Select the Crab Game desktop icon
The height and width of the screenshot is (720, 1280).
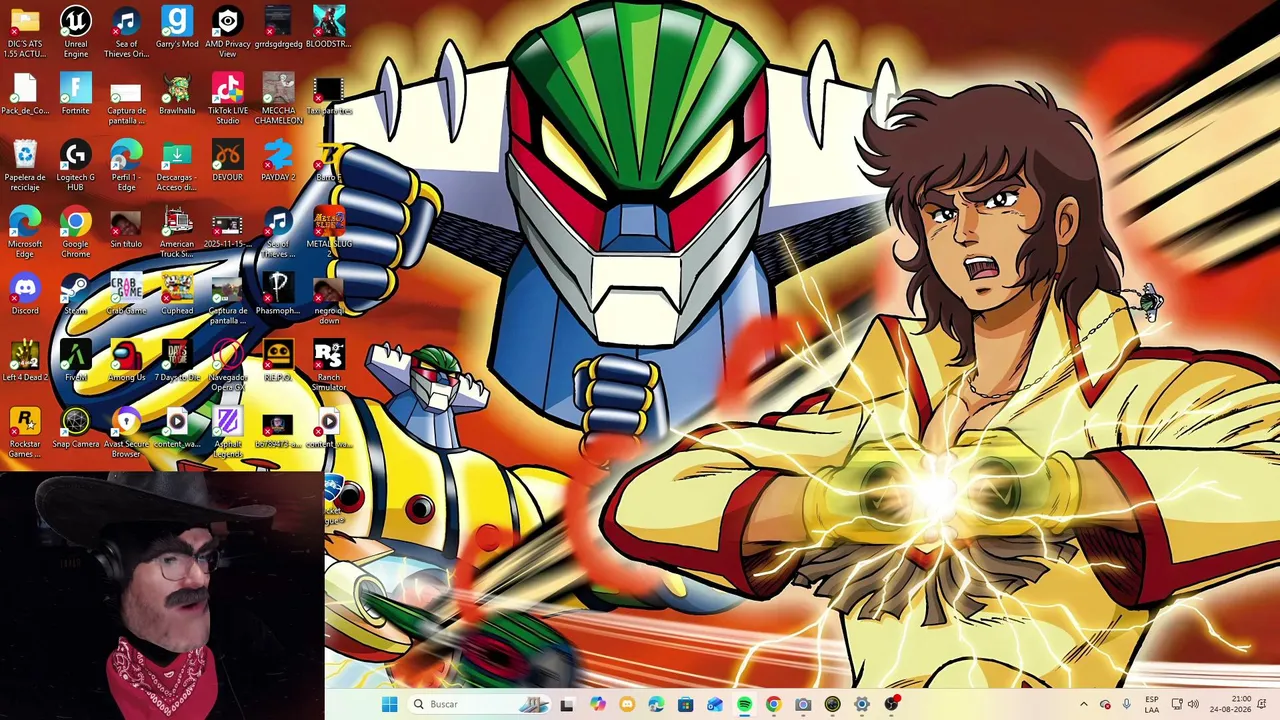pyautogui.click(x=126, y=295)
